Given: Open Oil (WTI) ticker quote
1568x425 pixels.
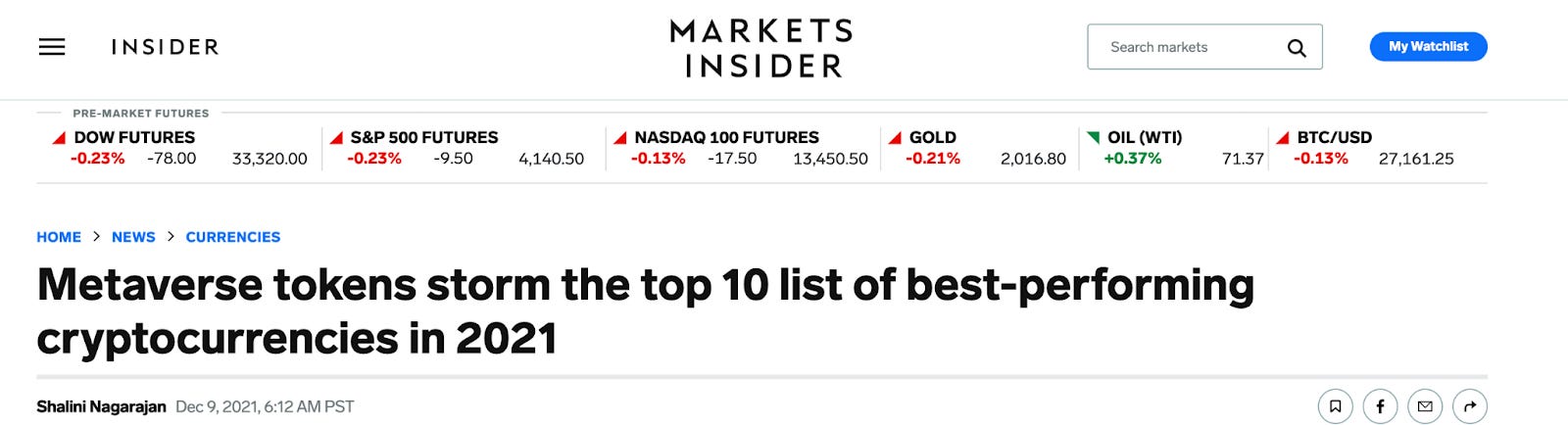Looking at the screenshot, I should pyautogui.click(x=1175, y=148).
